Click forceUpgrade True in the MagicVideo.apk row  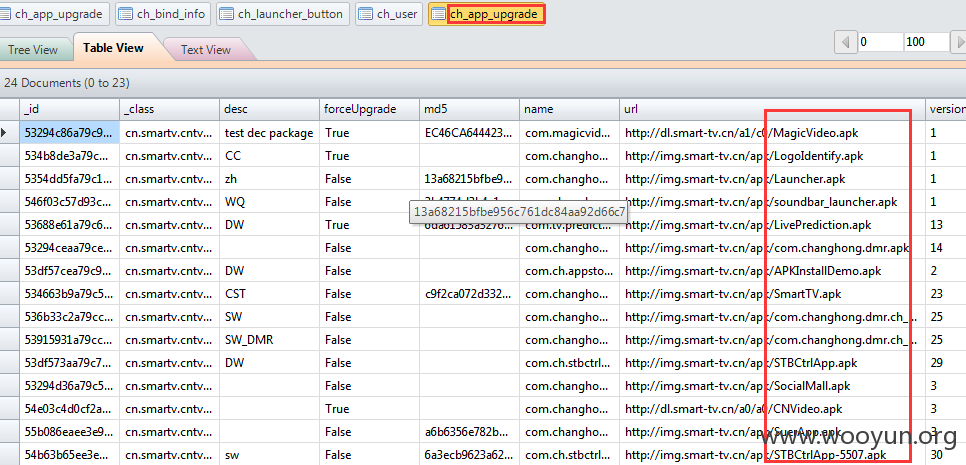(x=370, y=132)
